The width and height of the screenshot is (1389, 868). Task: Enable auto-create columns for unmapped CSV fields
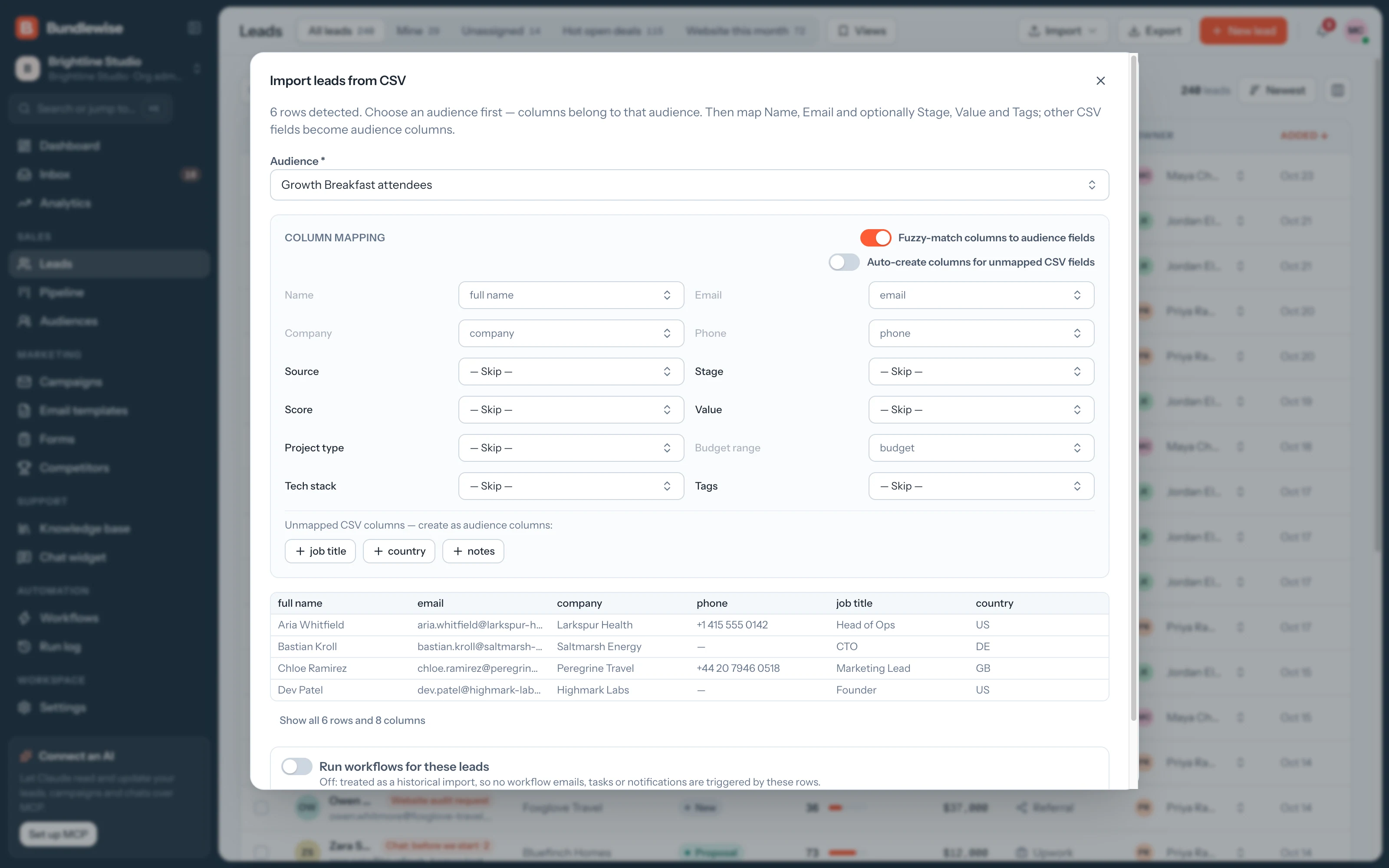pyautogui.click(x=844, y=262)
